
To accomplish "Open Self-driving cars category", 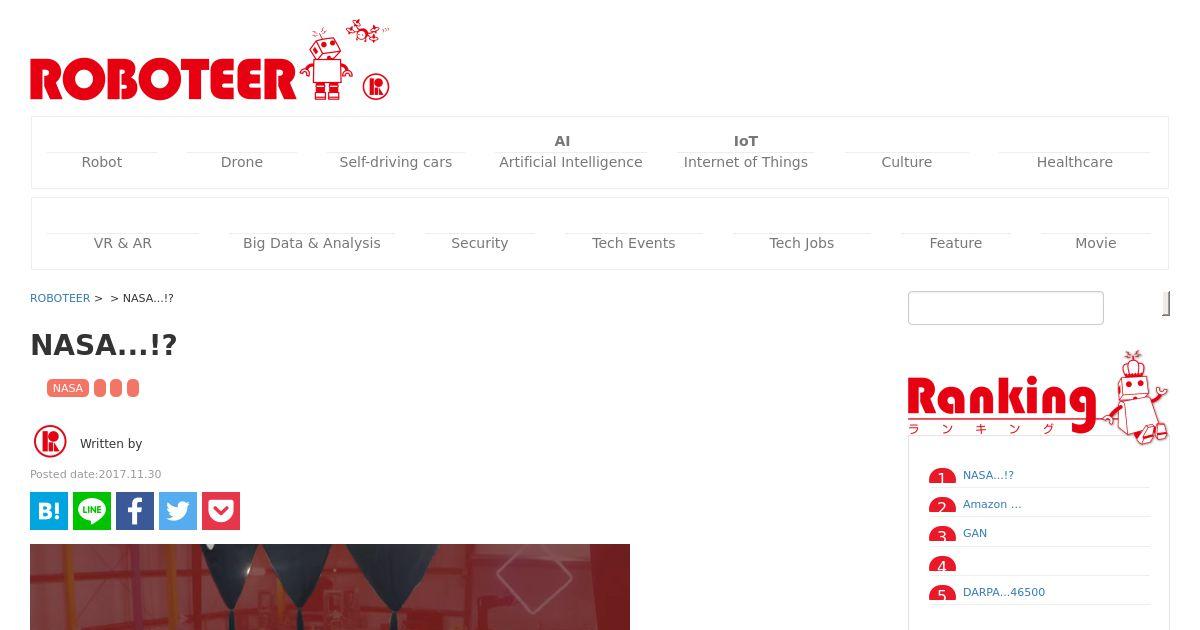I will point(396,162).
